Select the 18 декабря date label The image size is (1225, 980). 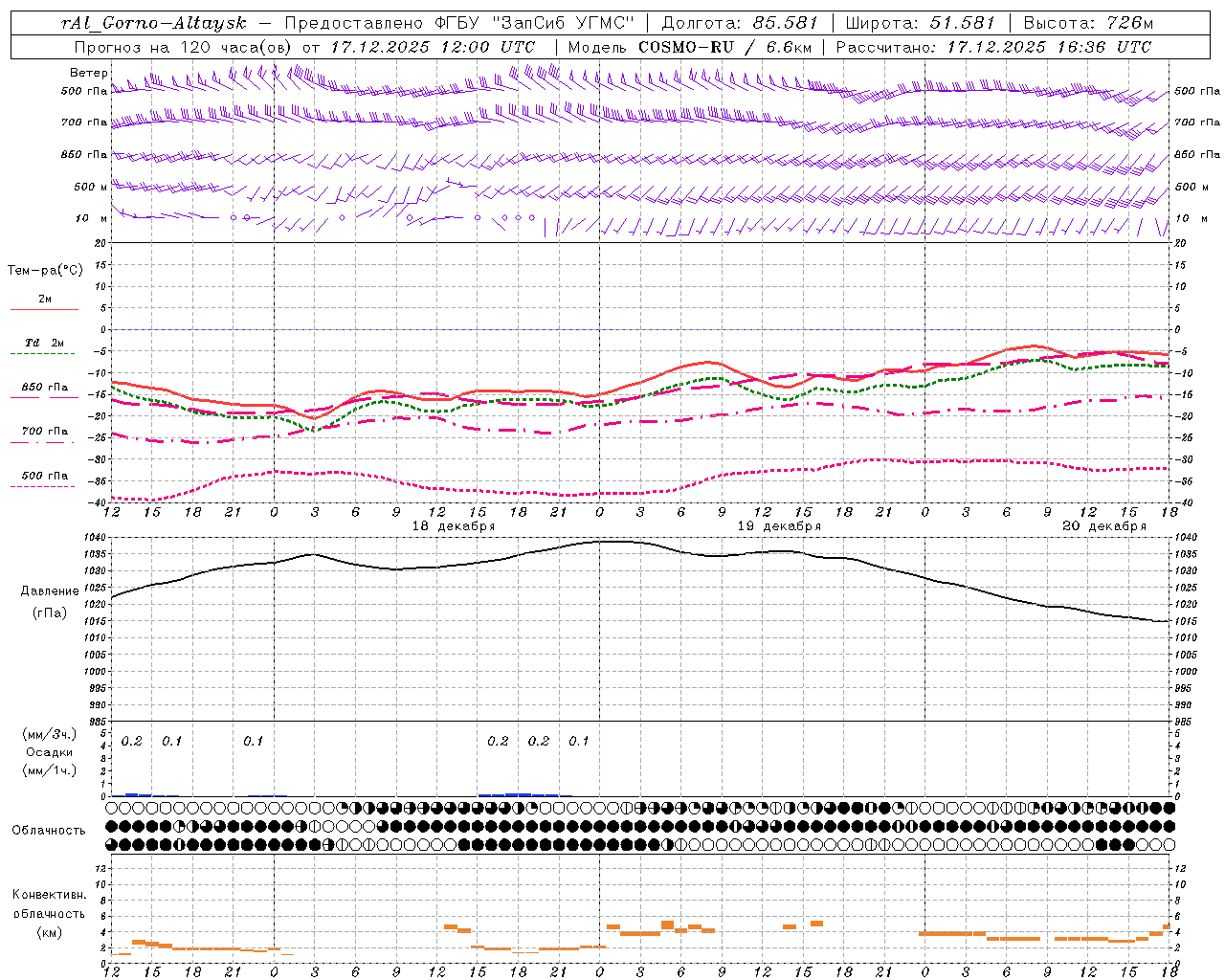453,526
